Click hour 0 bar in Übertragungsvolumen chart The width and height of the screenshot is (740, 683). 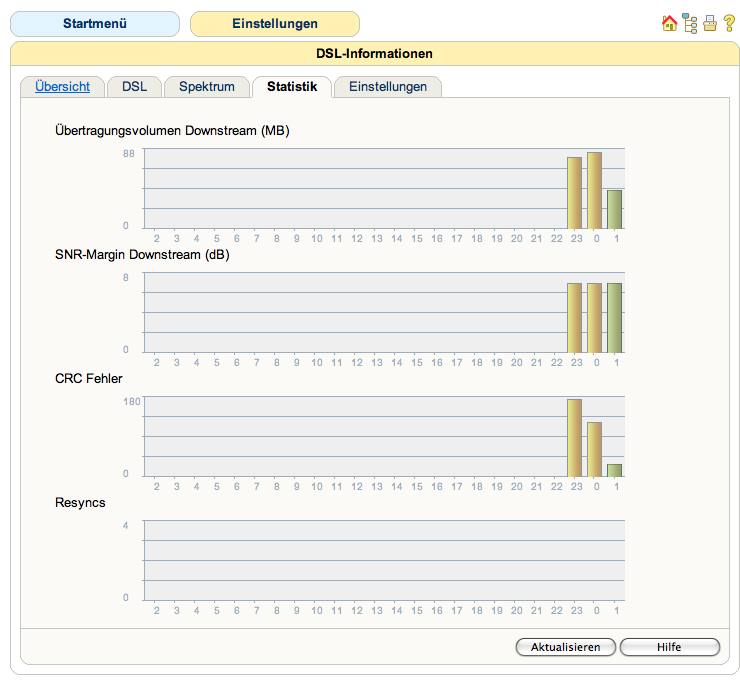595,191
